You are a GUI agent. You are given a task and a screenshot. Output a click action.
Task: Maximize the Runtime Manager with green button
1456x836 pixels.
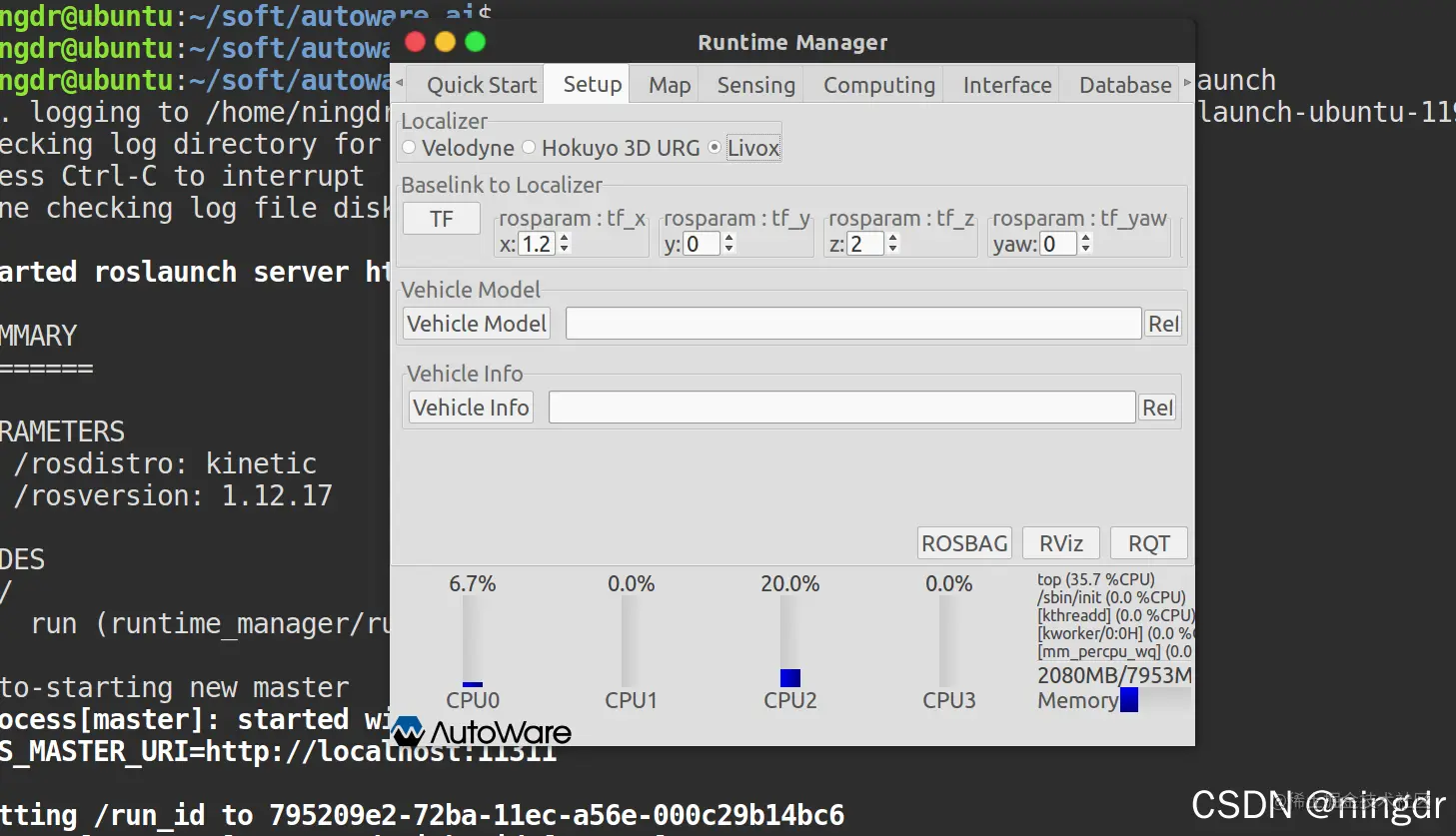click(476, 42)
